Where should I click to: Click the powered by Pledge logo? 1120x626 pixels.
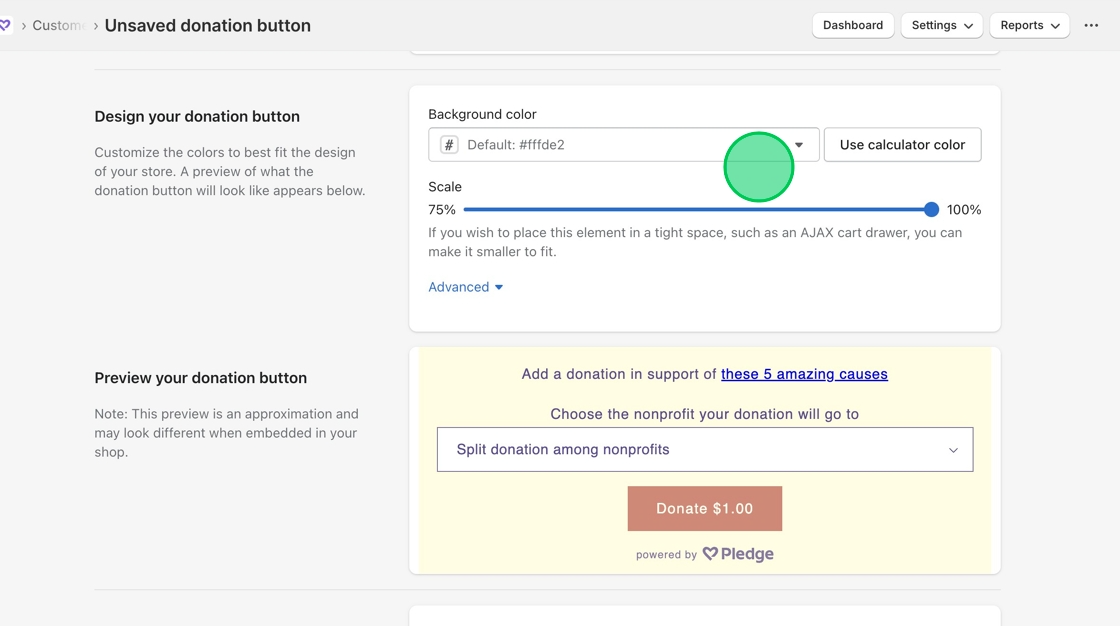click(x=738, y=554)
